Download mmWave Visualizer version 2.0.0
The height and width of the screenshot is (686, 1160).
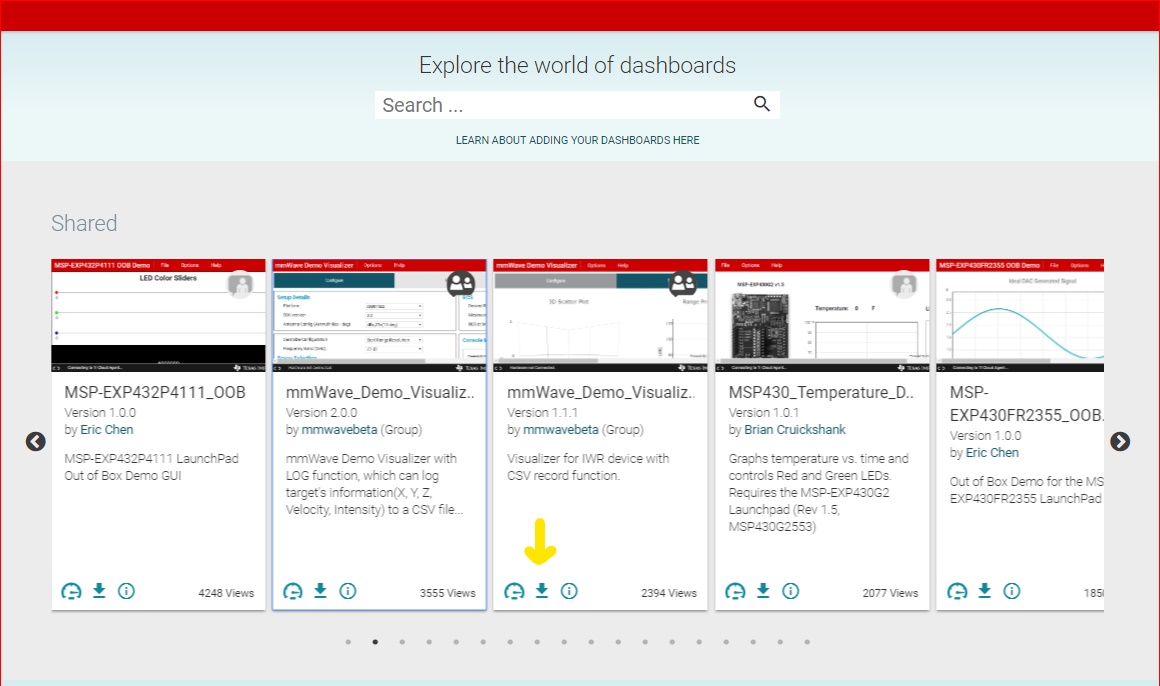tap(320, 591)
